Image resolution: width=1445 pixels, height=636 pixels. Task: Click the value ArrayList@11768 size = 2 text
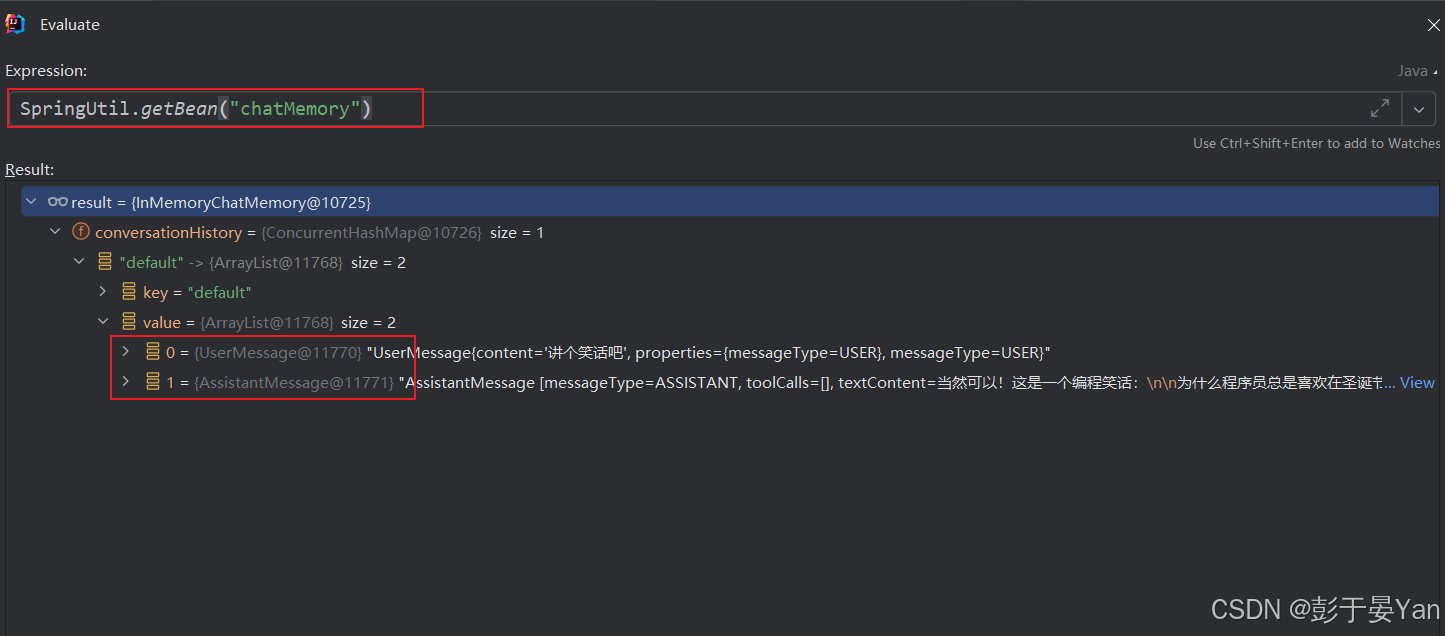click(269, 322)
